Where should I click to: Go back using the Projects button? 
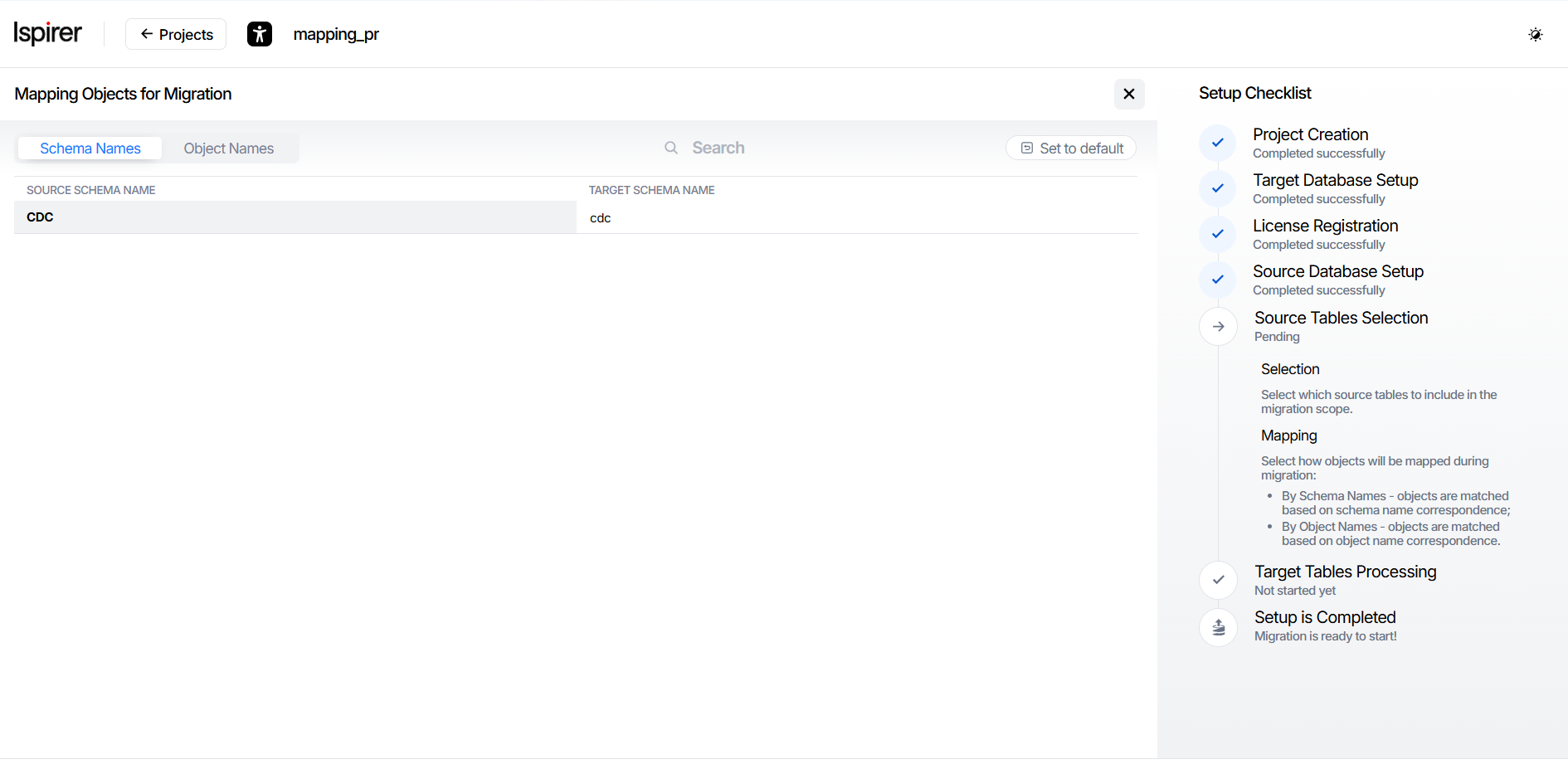(176, 34)
